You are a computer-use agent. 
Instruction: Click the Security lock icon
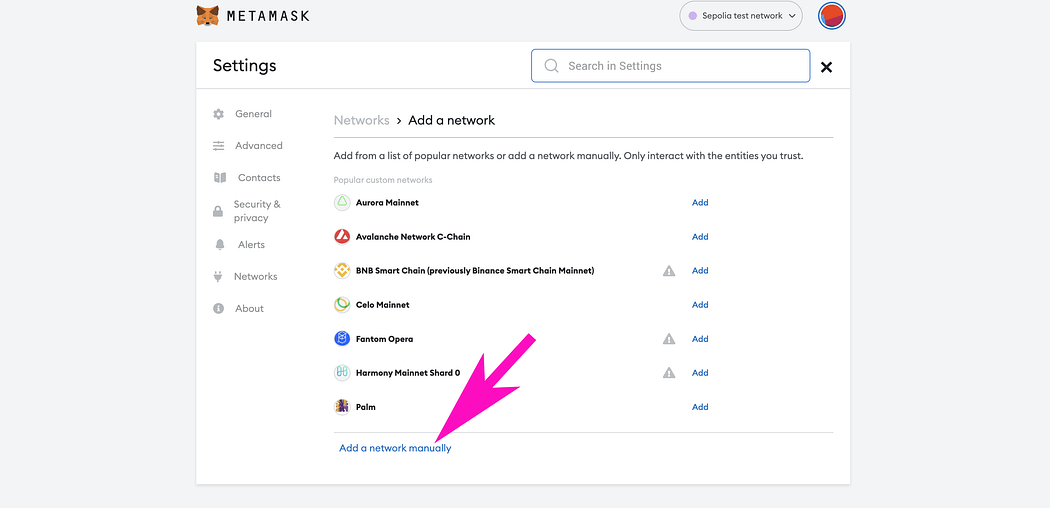(218, 211)
